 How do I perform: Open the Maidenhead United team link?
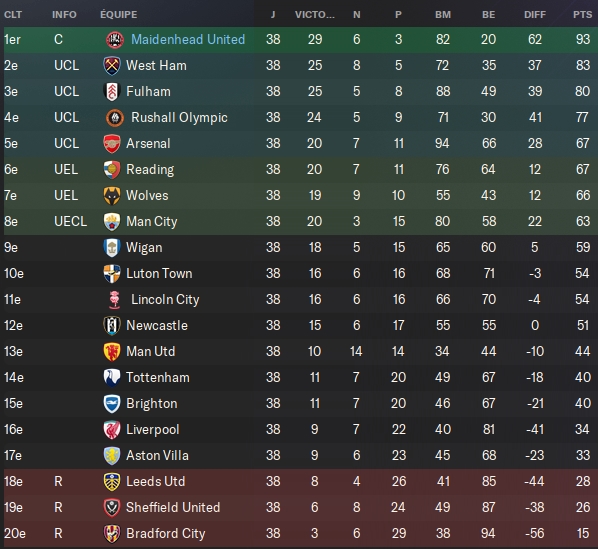[188, 39]
